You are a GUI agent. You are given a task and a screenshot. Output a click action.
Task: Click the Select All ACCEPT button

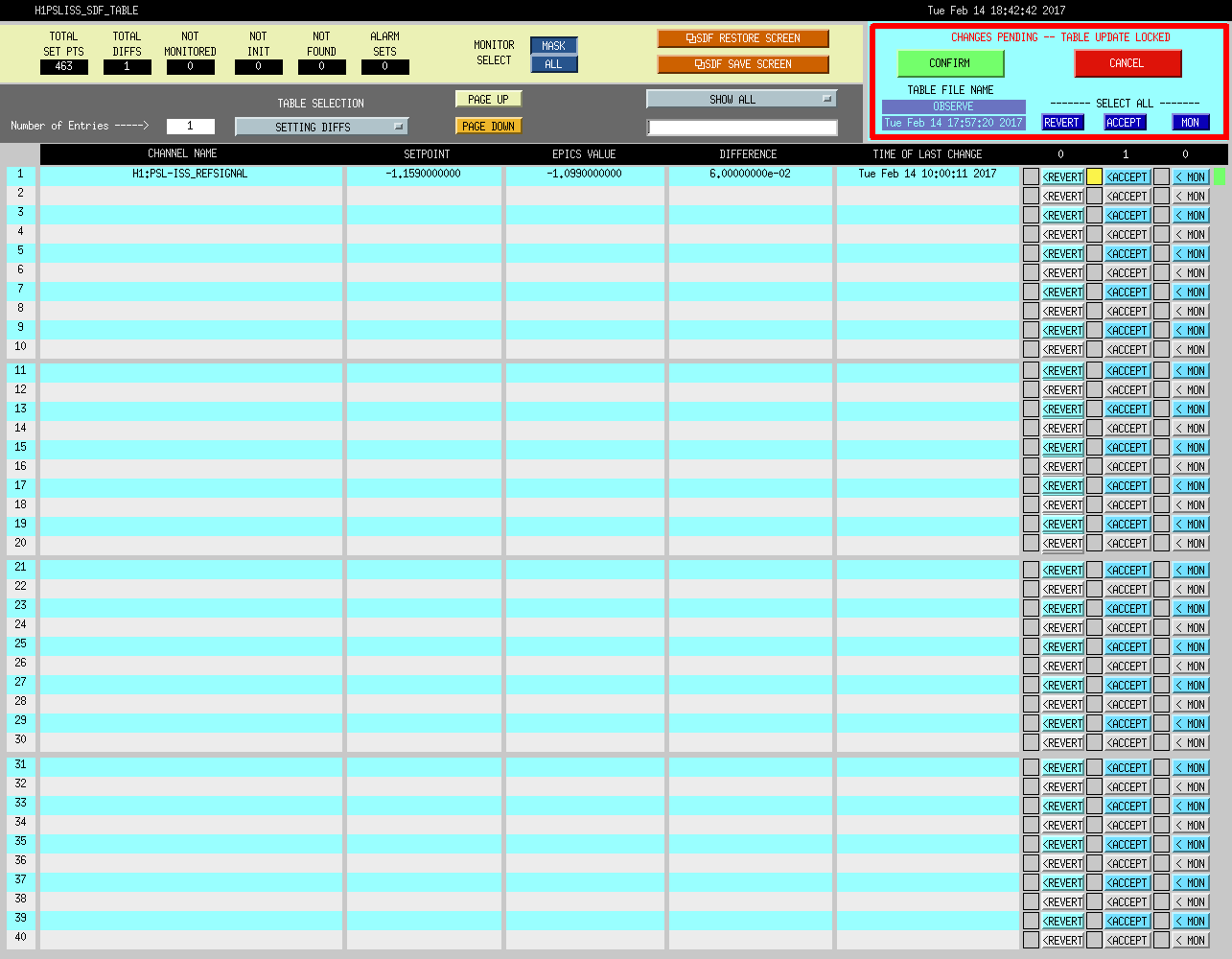click(1125, 123)
